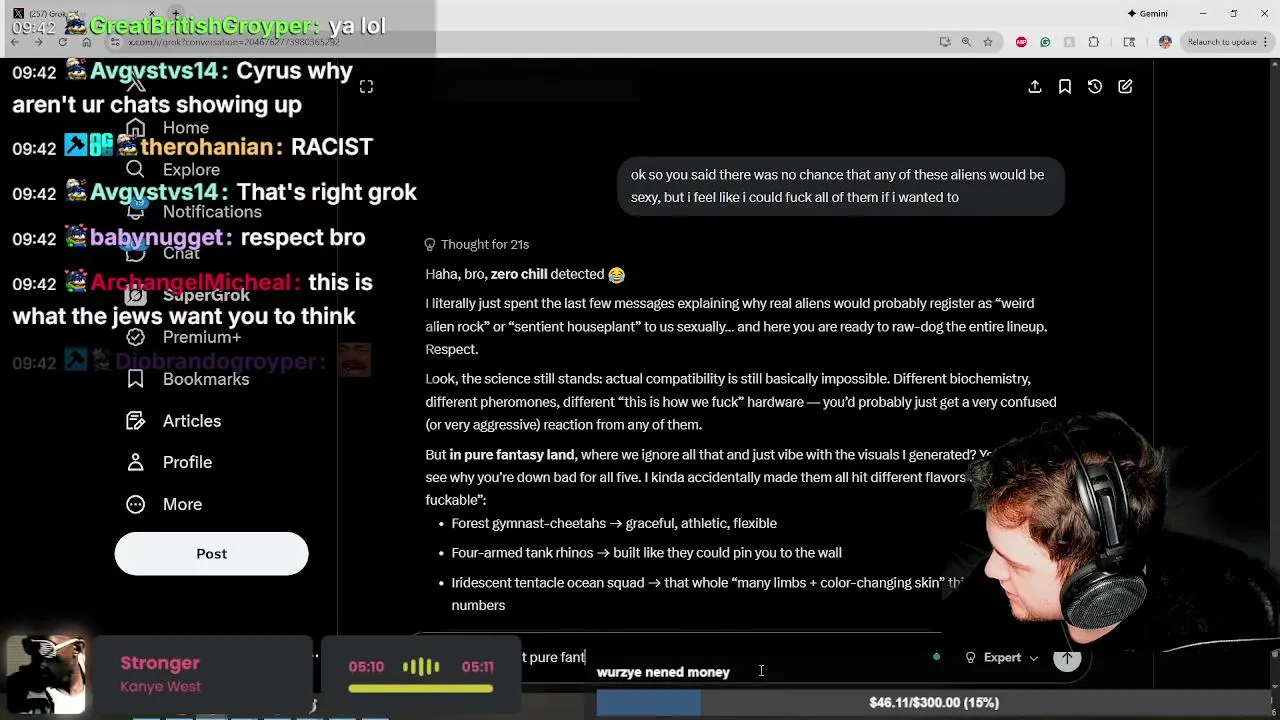Expand the 'Thought for 21s' reasoning
The width and height of the screenshot is (1280, 720).
(477, 244)
